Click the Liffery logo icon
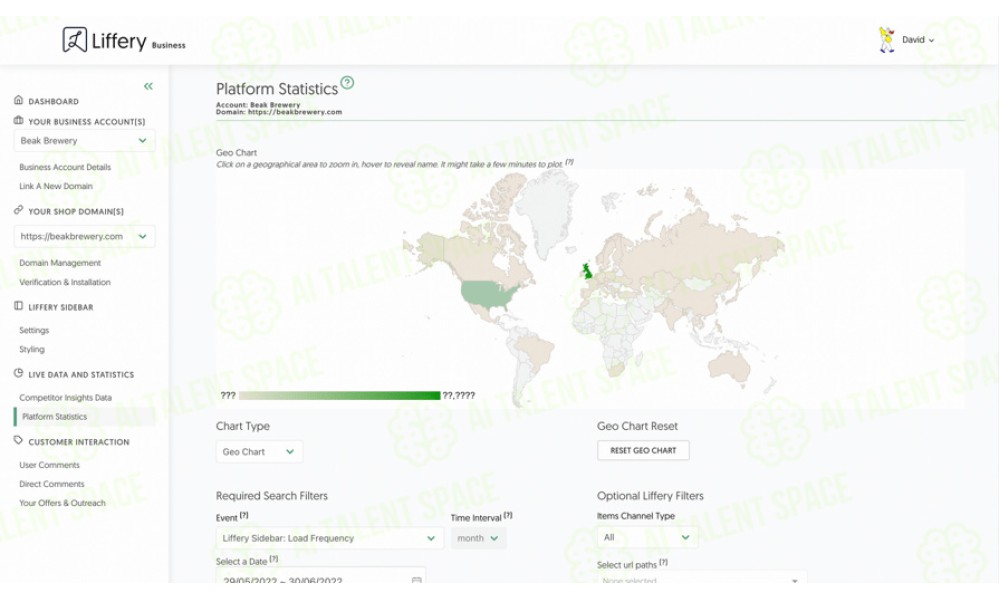Image resolution: width=1000 pixels, height=600 pixels. click(75, 40)
